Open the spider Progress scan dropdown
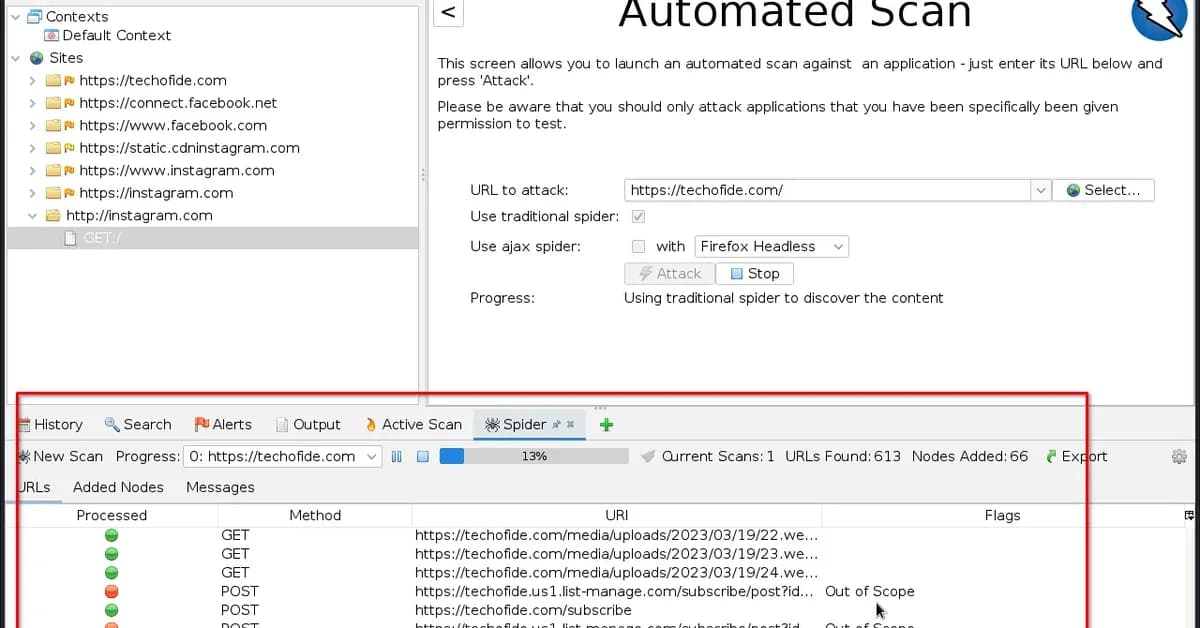 (x=283, y=456)
